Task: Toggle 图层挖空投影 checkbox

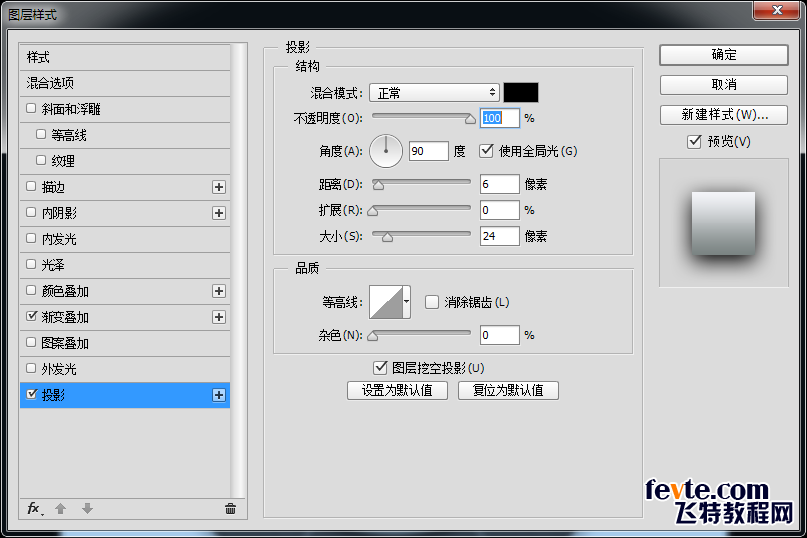Action: point(380,368)
